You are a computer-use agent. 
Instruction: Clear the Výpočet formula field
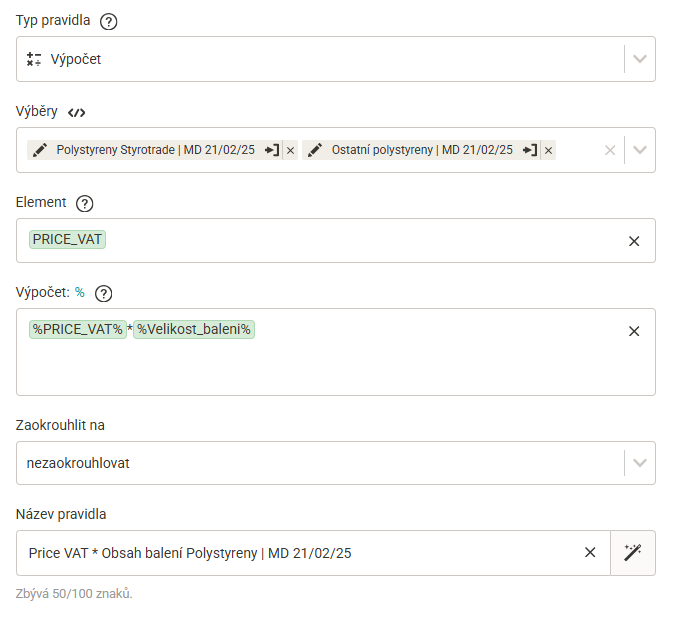[634, 331]
